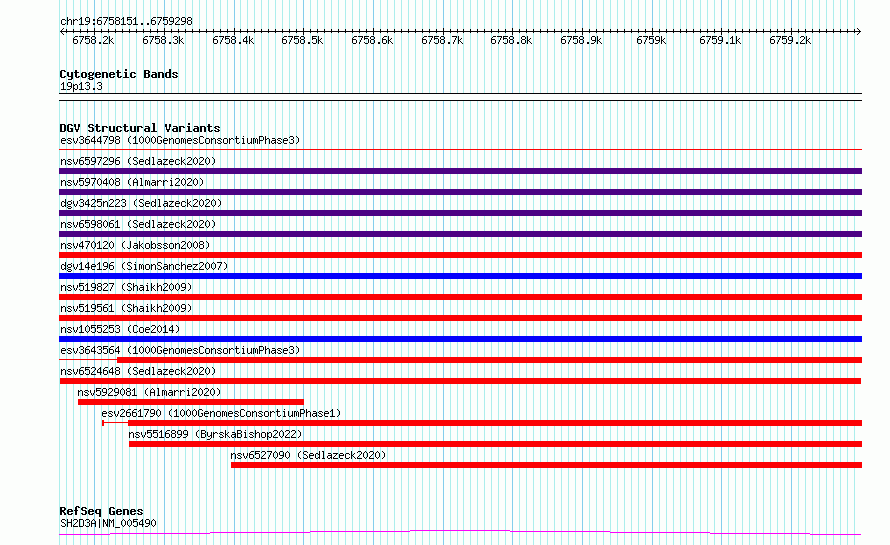The height and width of the screenshot is (545, 890).
Task: Click the magenta SH2D3A gene line
Action: click(460, 533)
